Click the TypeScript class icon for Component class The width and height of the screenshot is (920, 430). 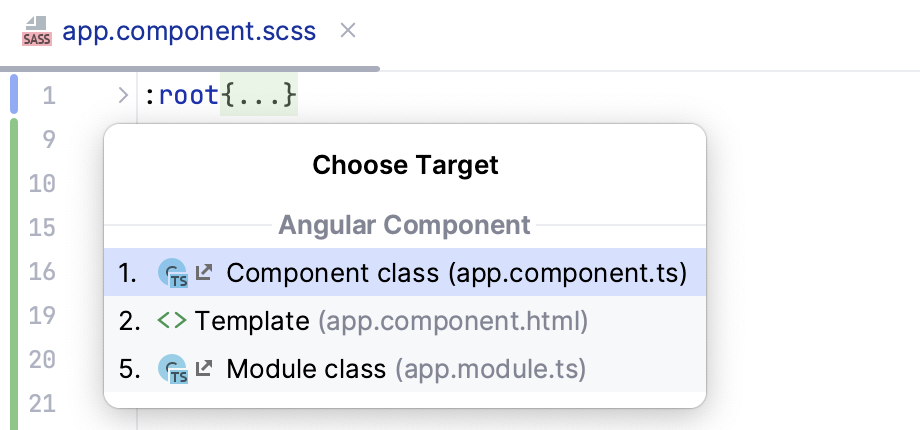pos(173,273)
